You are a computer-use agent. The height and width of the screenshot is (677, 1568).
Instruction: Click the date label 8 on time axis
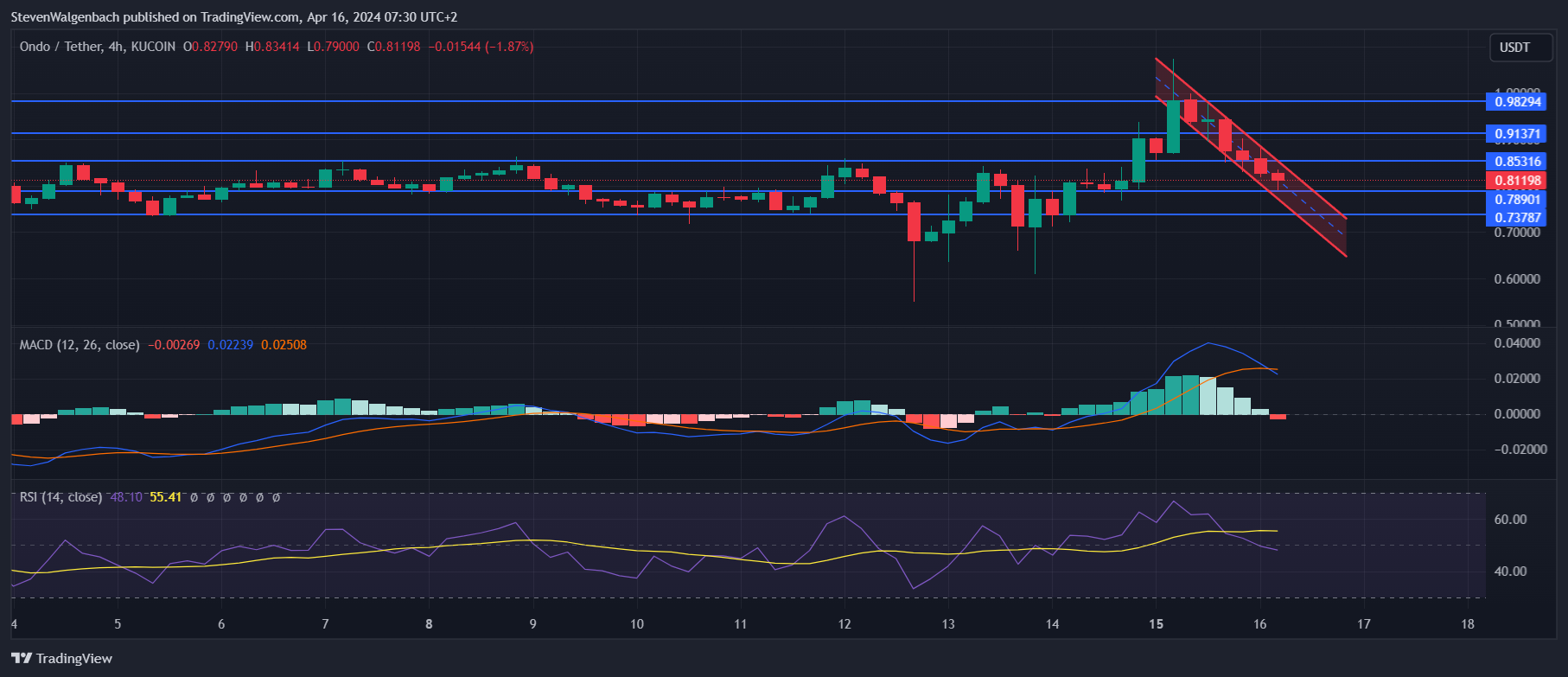[x=429, y=624]
